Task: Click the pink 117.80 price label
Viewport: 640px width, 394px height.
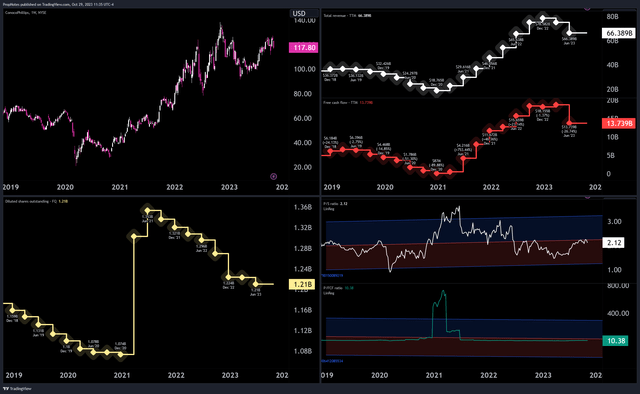Action: 304,48
